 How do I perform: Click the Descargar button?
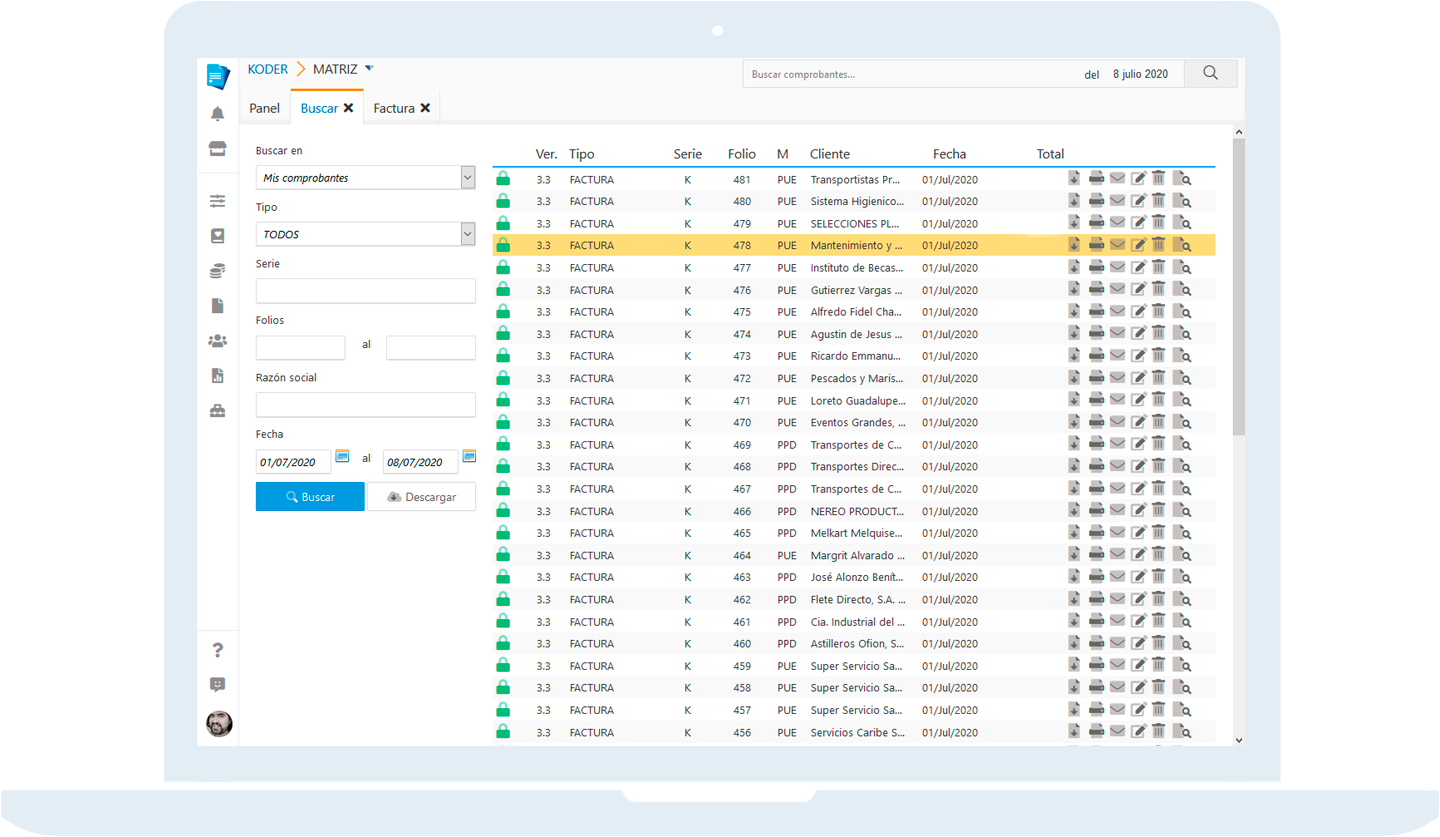421,497
